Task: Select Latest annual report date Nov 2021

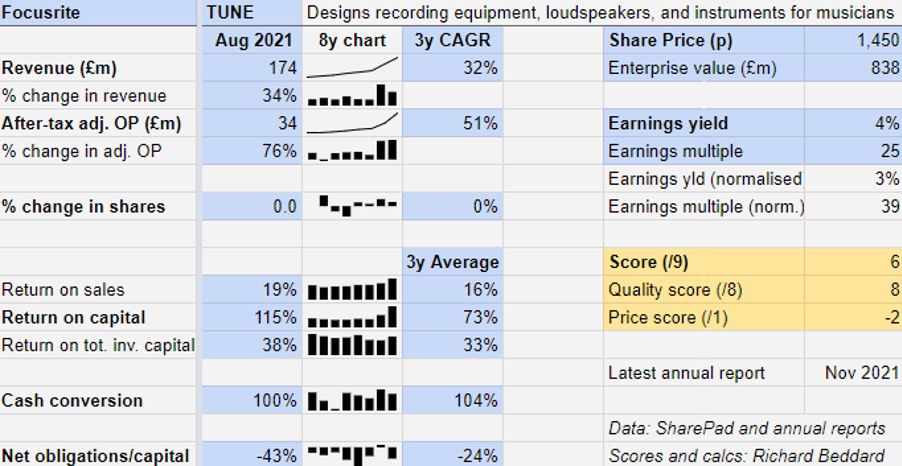Action: [x=853, y=373]
